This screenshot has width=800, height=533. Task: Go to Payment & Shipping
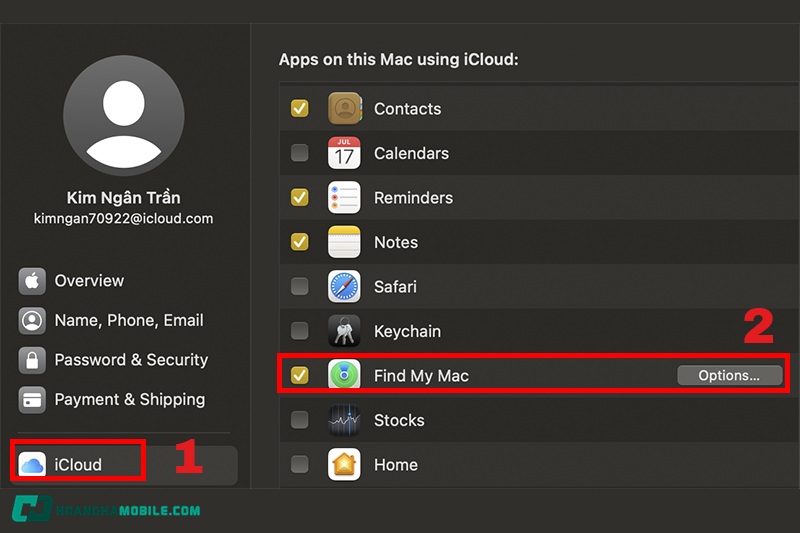pos(128,400)
